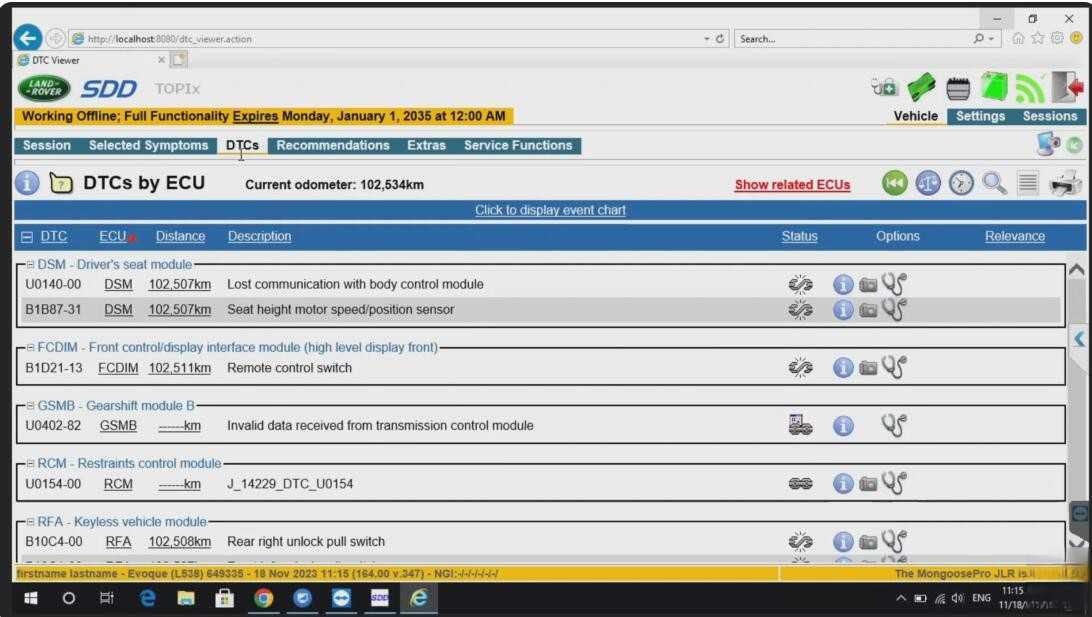Open the Sessions top menu

(1050, 116)
